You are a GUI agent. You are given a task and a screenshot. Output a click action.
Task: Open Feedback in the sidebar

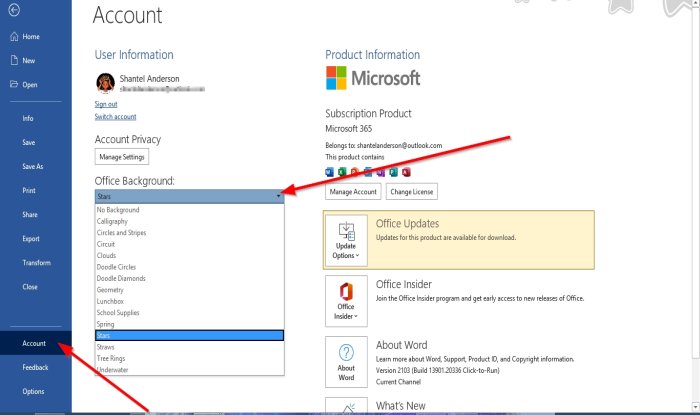pos(35,367)
